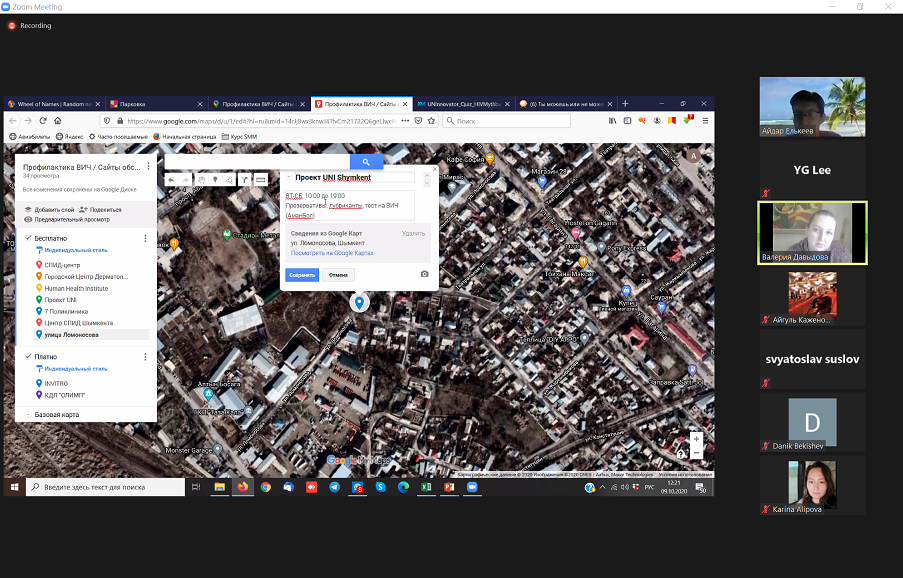
Task: Toggle Firefox sidebar view icon
Action: (627, 121)
